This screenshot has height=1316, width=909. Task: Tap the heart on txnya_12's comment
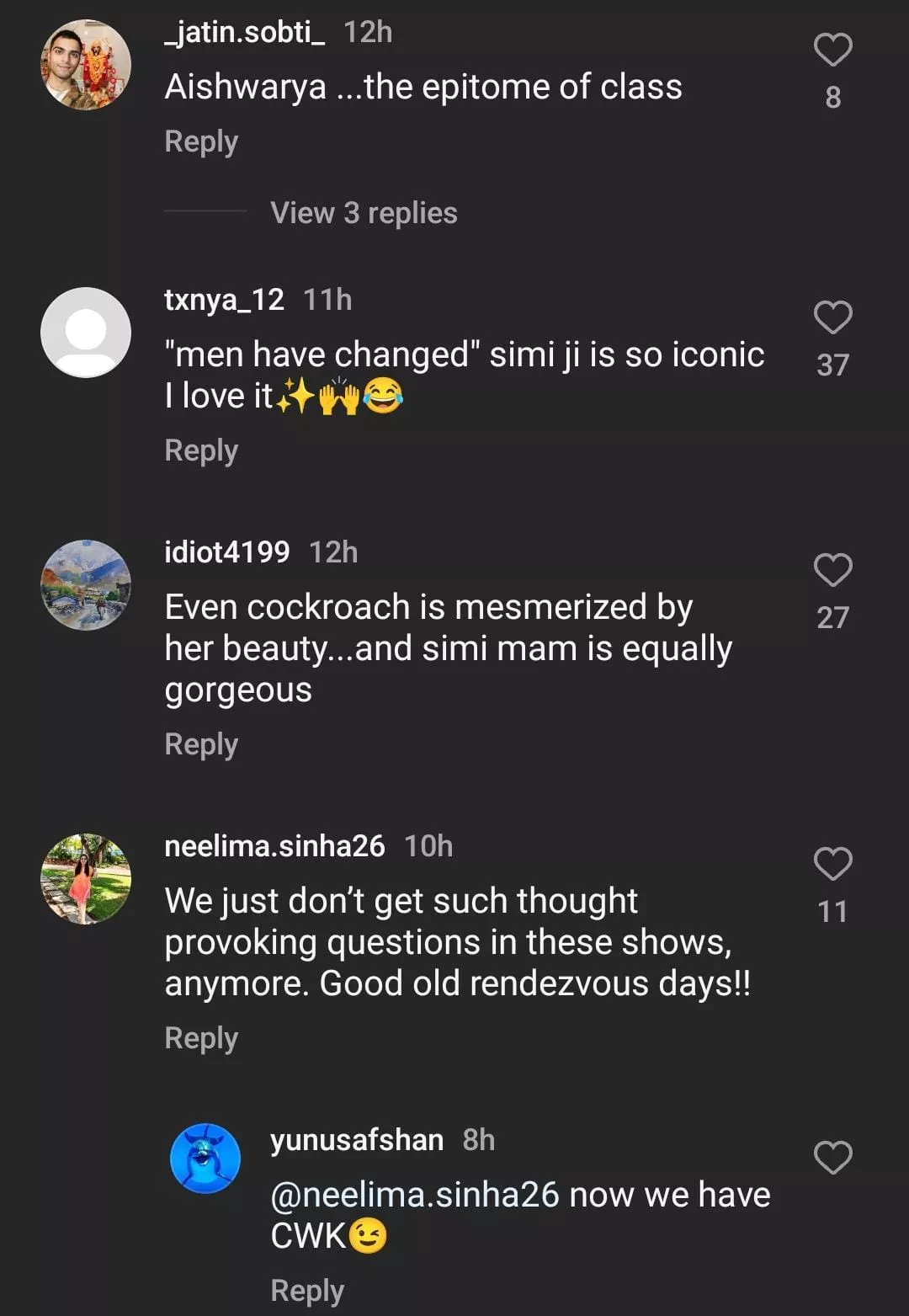click(832, 317)
